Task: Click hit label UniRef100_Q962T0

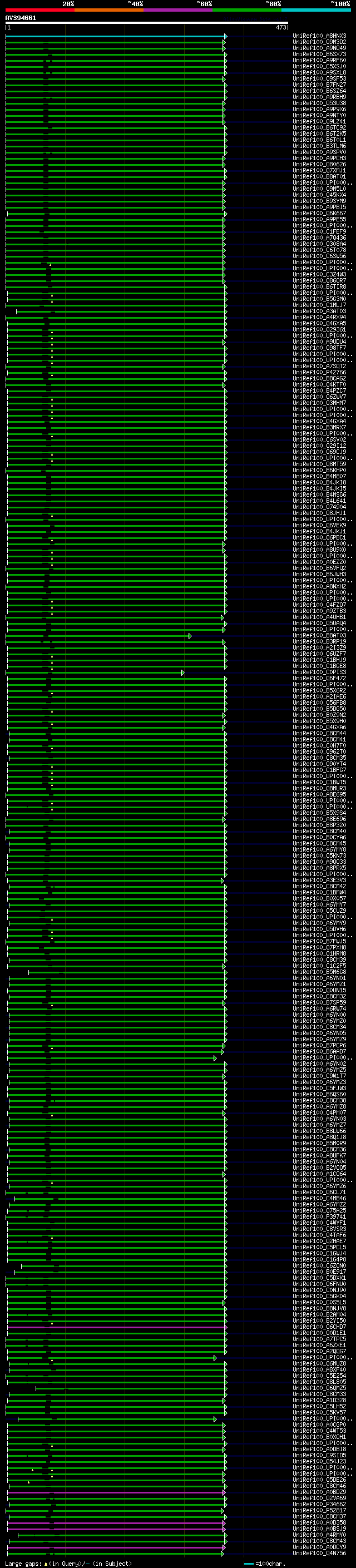Action: [319, 752]
